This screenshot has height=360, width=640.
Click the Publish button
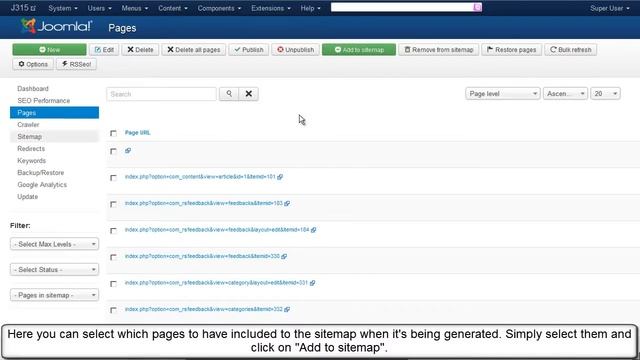249,50
